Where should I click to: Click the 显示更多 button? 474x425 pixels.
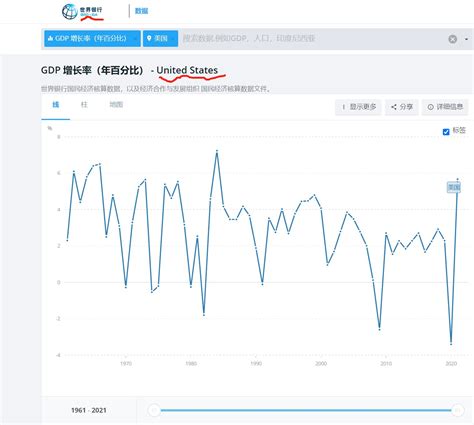pos(358,107)
